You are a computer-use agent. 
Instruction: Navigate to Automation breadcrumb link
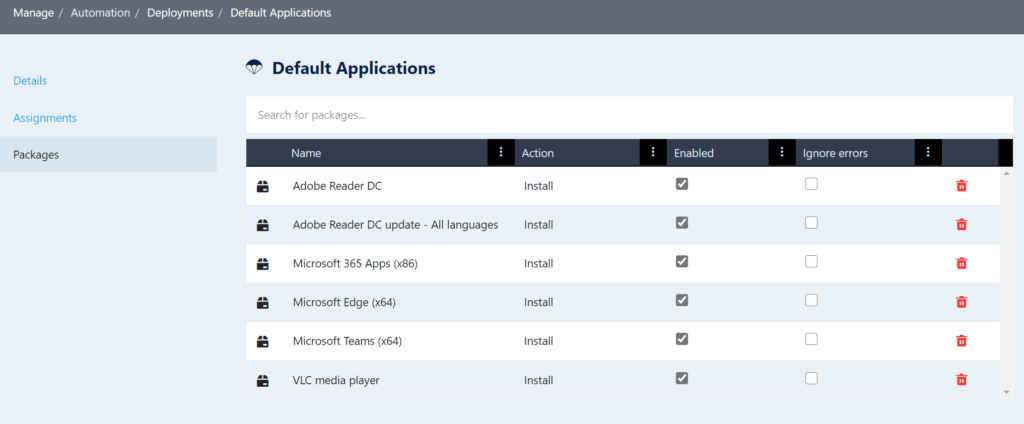100,13
